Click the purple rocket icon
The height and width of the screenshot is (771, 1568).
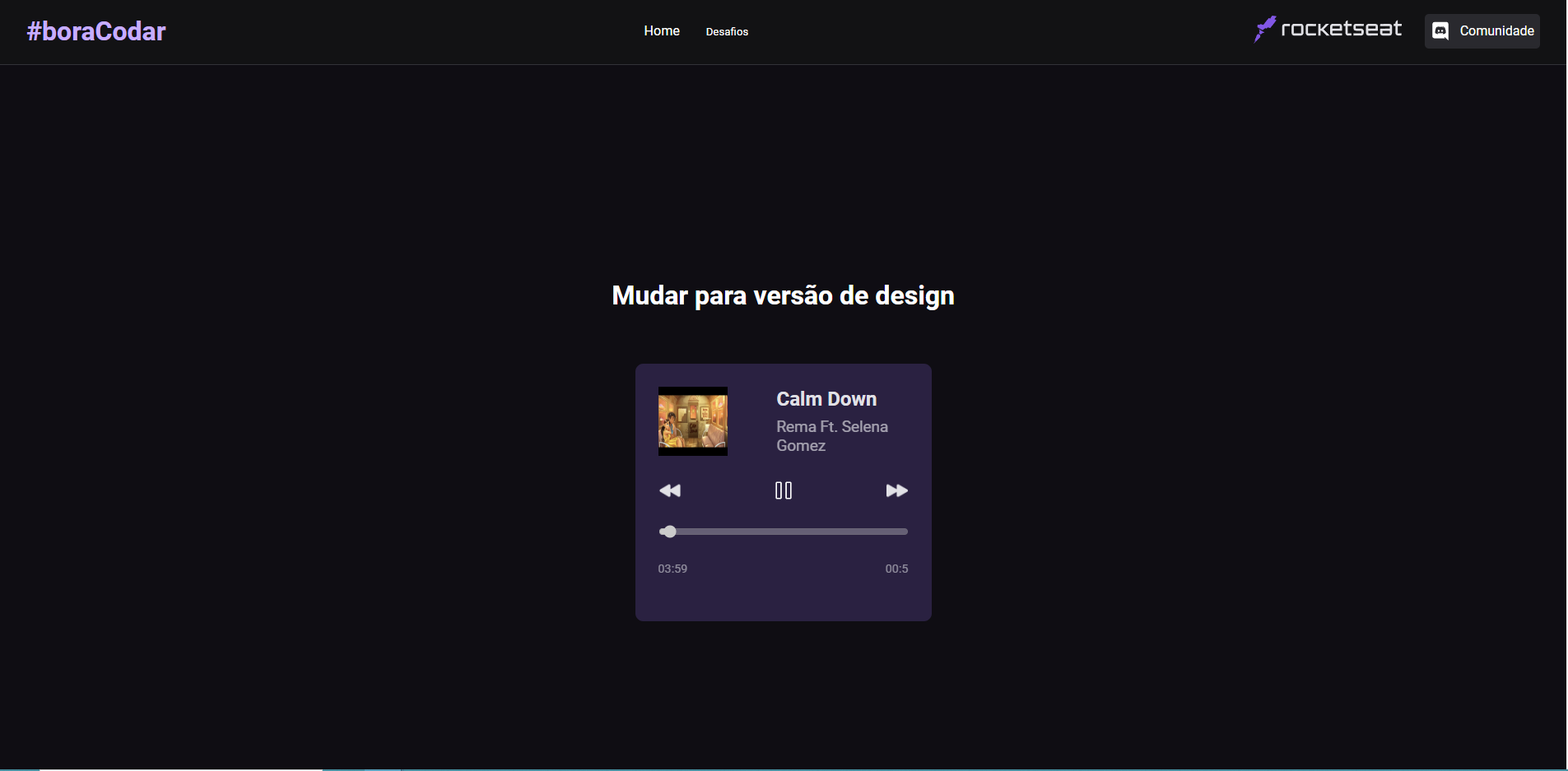[x=1264, y=29]
